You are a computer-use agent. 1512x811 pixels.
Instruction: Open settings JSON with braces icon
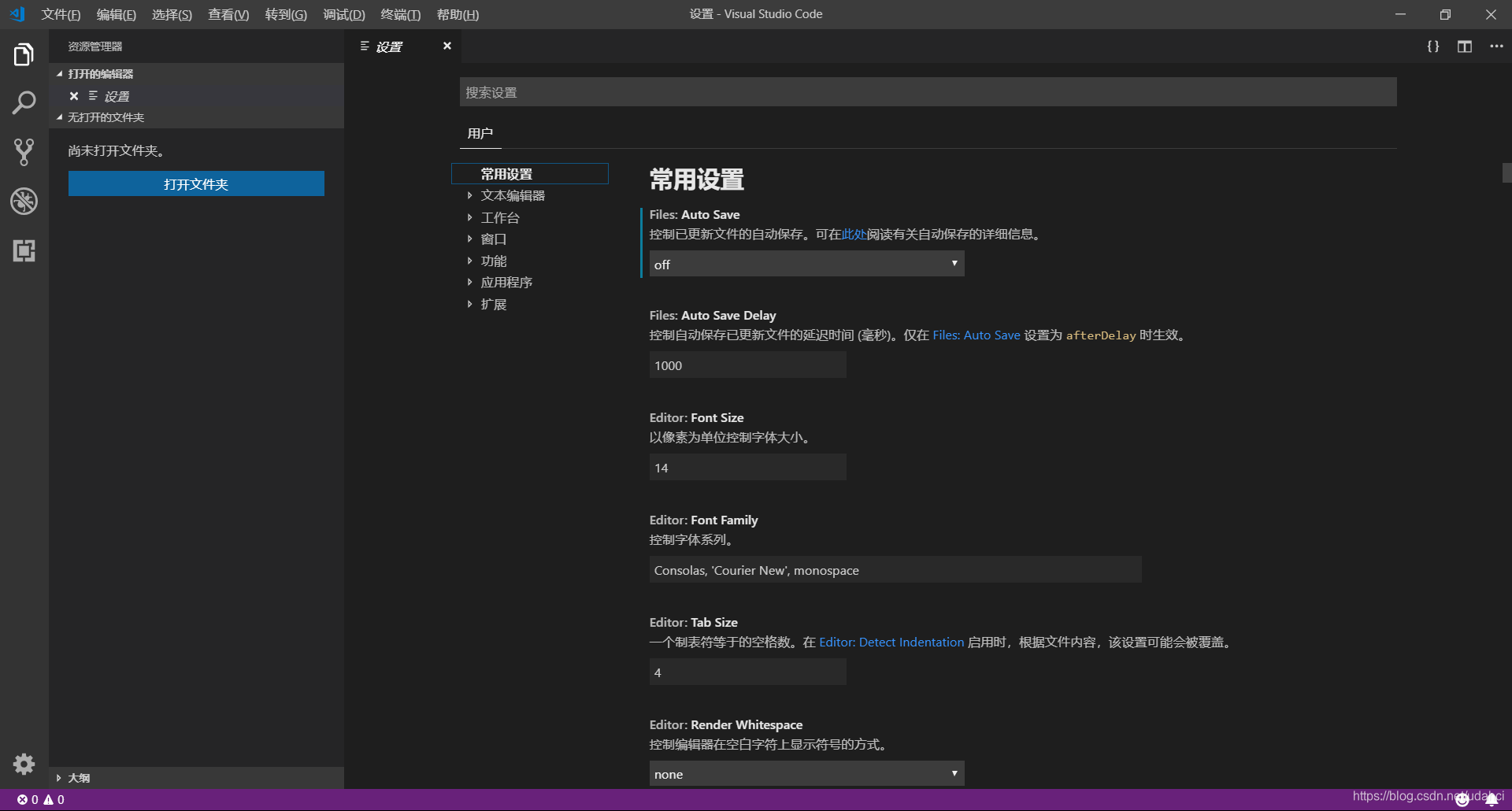click(1433, 46)
